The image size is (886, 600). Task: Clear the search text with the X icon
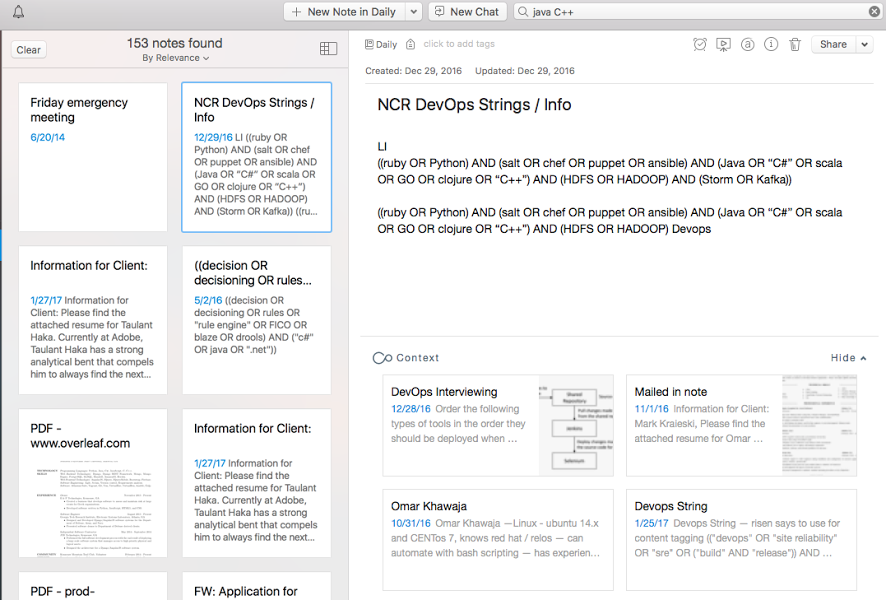874,12
